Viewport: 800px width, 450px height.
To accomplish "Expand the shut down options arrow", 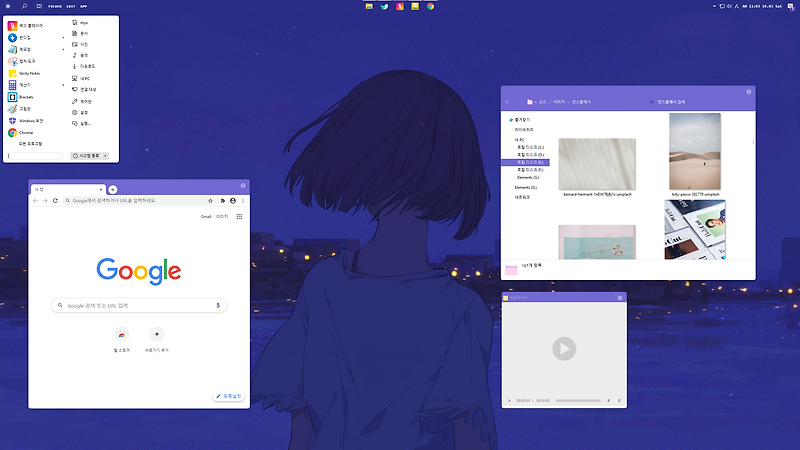I will (106, 156).
